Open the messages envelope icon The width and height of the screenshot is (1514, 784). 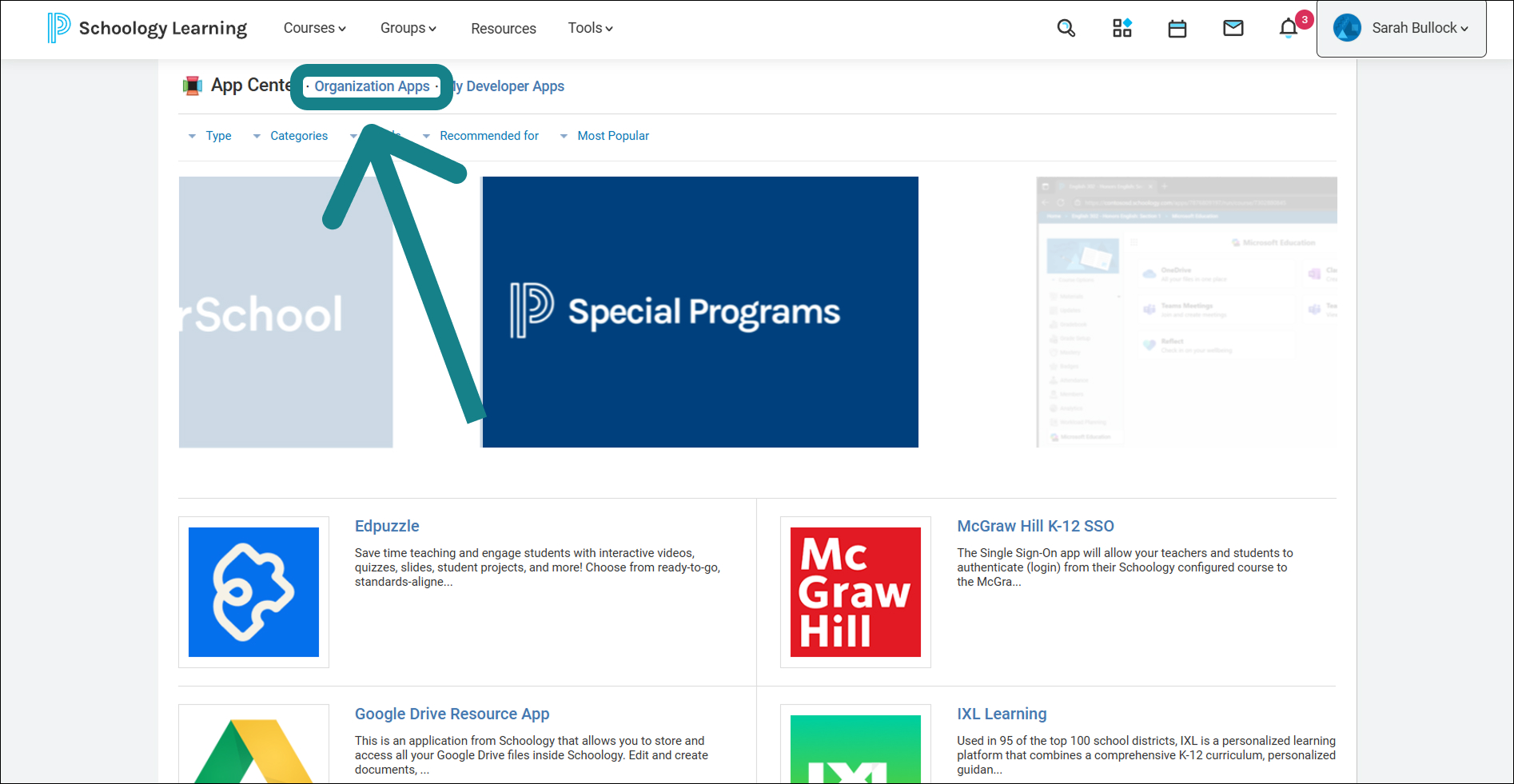[x=1233, y=29]
